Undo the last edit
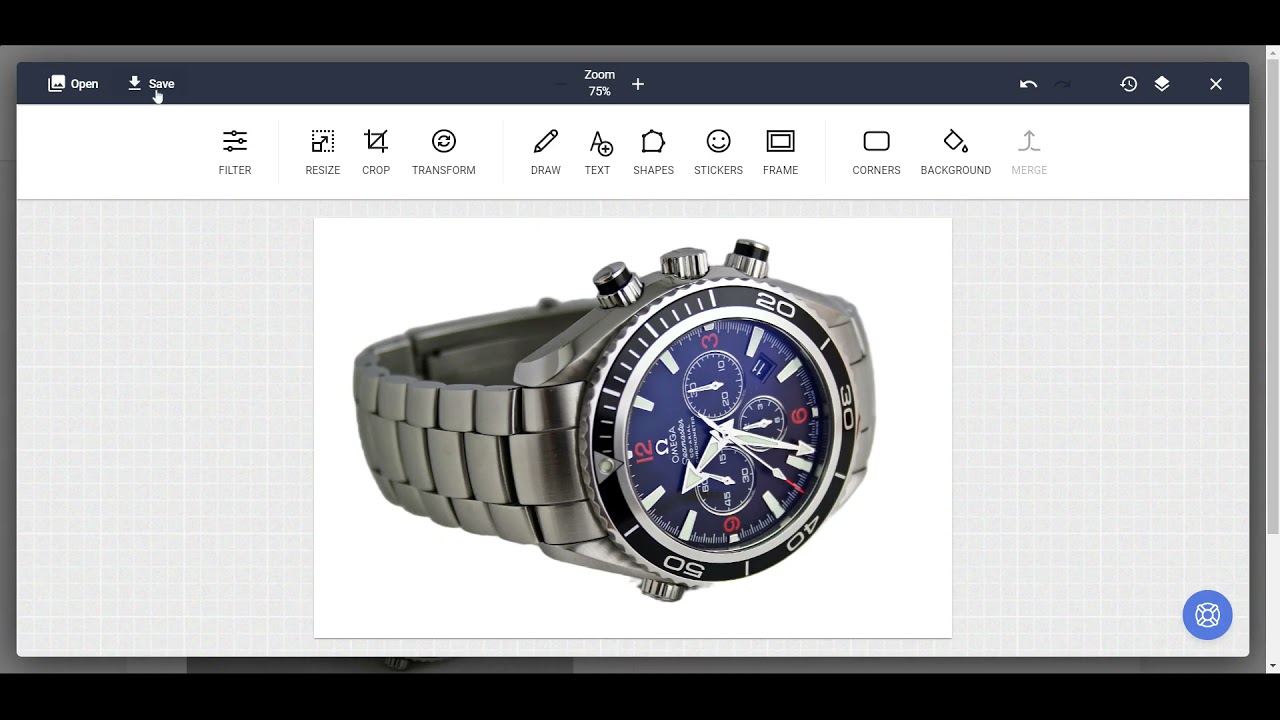1280x720 pixels. (1028, 84)
